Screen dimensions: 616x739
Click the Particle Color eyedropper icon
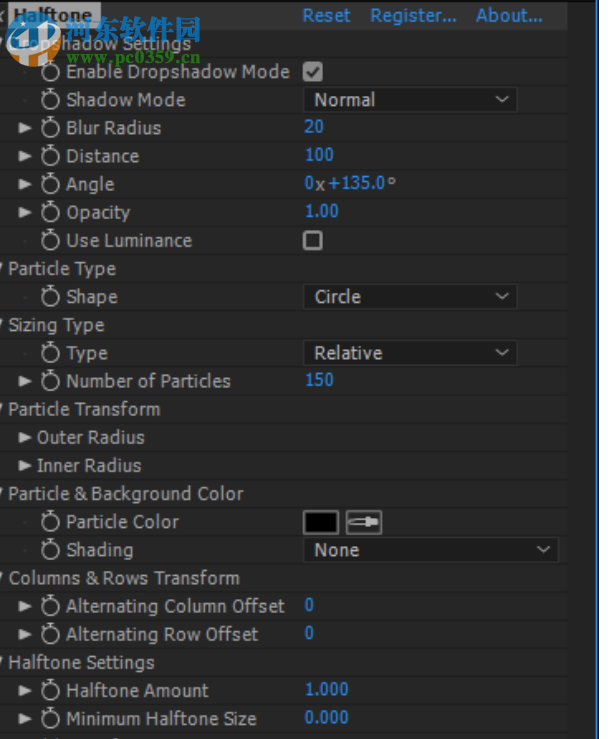coord(364,522)
